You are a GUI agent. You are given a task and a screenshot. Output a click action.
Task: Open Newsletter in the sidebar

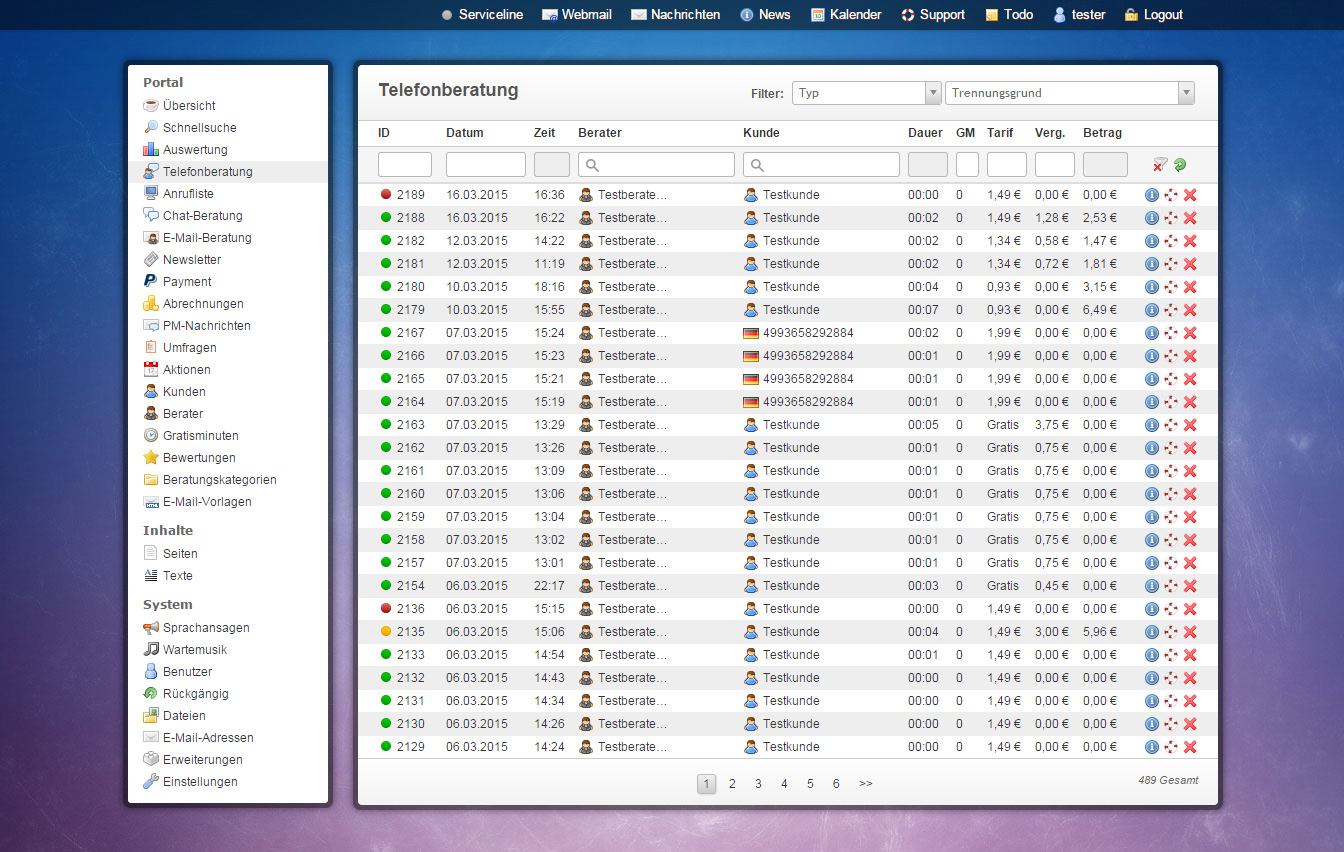click(x=192, y=260)
